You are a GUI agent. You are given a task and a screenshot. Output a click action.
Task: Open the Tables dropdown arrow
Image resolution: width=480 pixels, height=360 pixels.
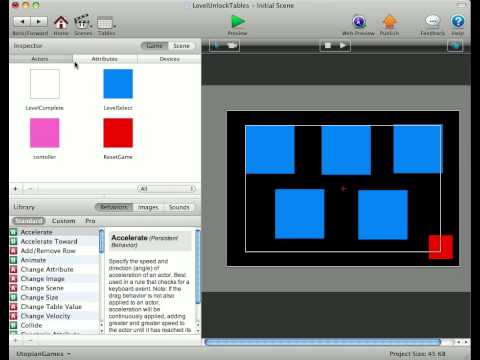click(x=115, y=26)
